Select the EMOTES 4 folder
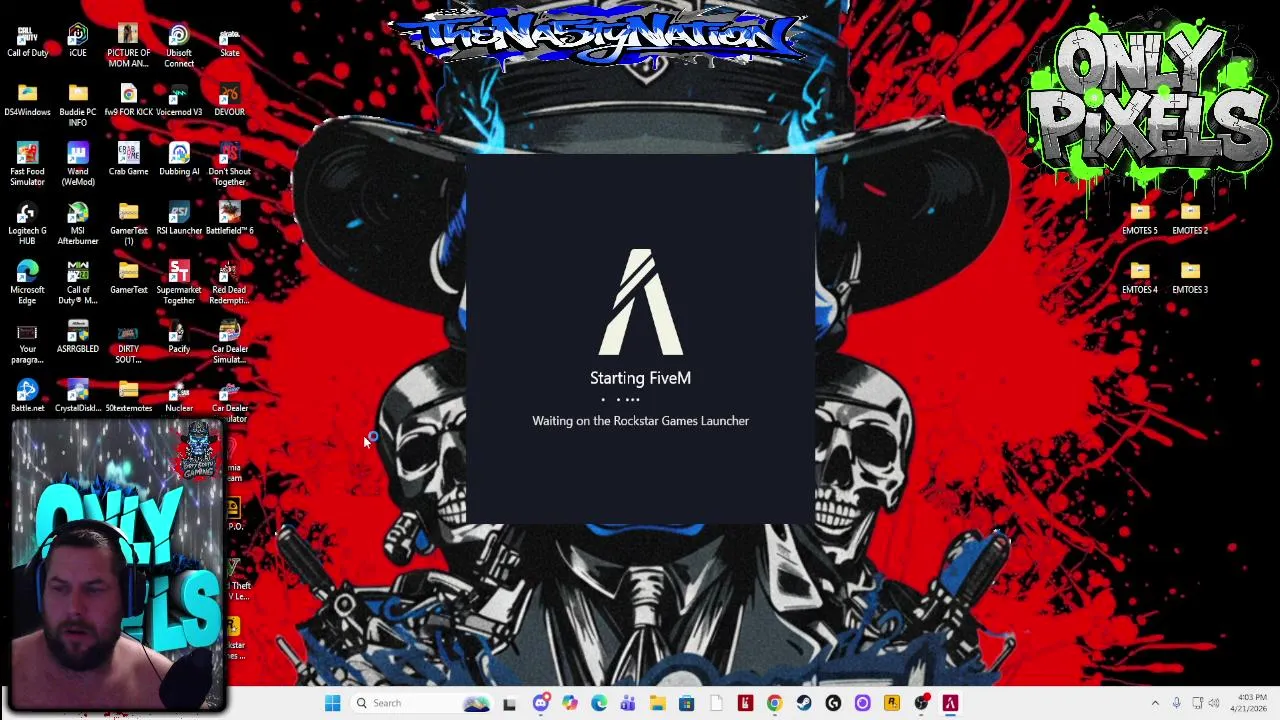Image resolution: width=1280 pixels, height=720 pixels. [x=1140, y=277]
